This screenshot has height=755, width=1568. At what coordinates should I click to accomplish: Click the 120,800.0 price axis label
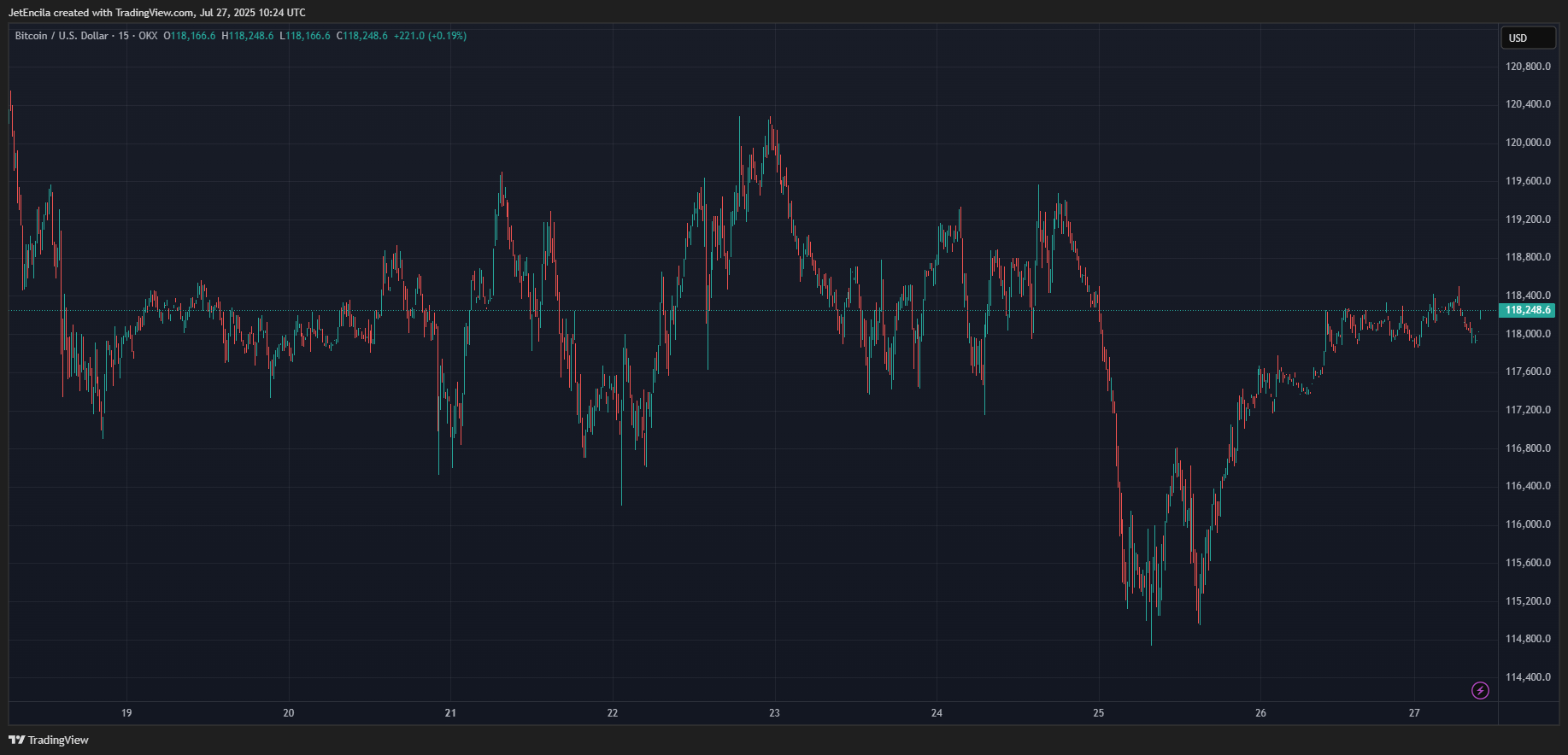click(1528, 67)
